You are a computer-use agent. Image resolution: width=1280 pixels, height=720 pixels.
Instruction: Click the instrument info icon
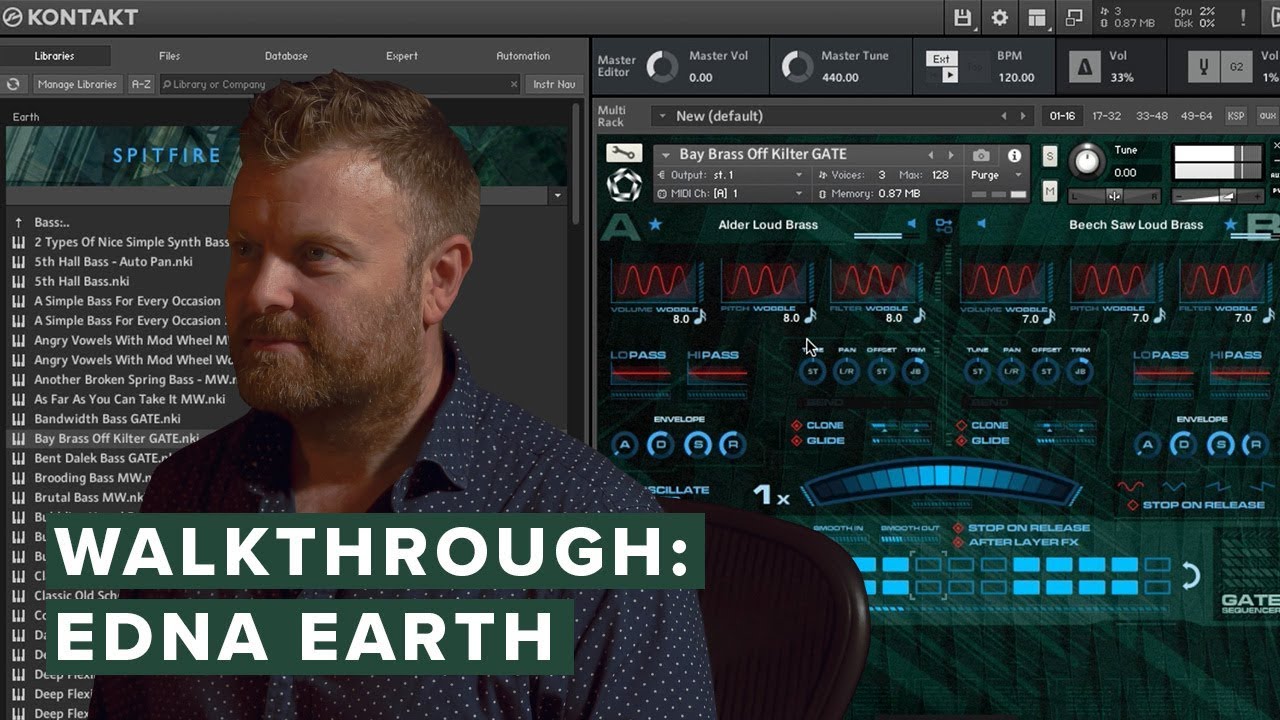(x=1014, y=155)
